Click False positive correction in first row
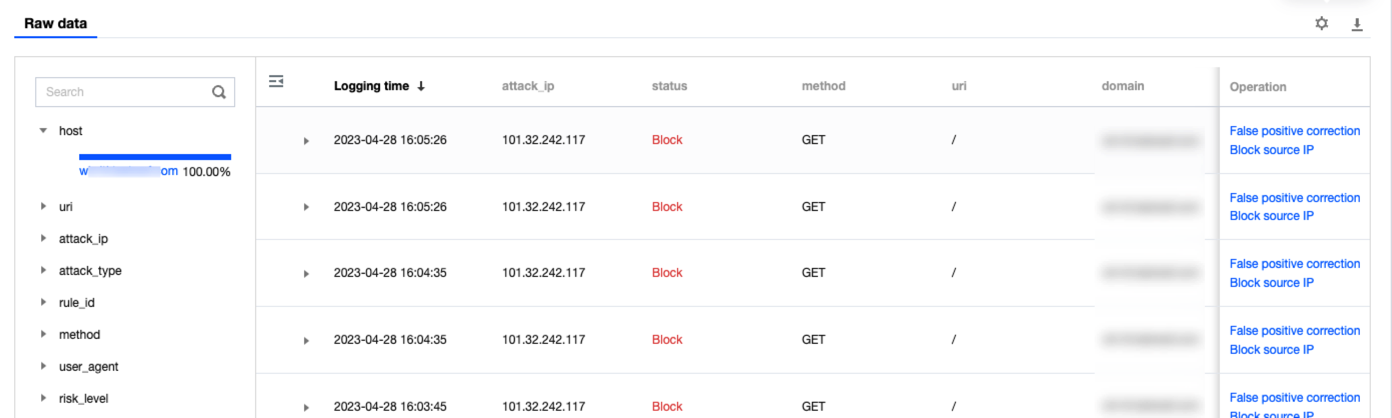Screen dimensions: 1392x418 click(1294, 131)
